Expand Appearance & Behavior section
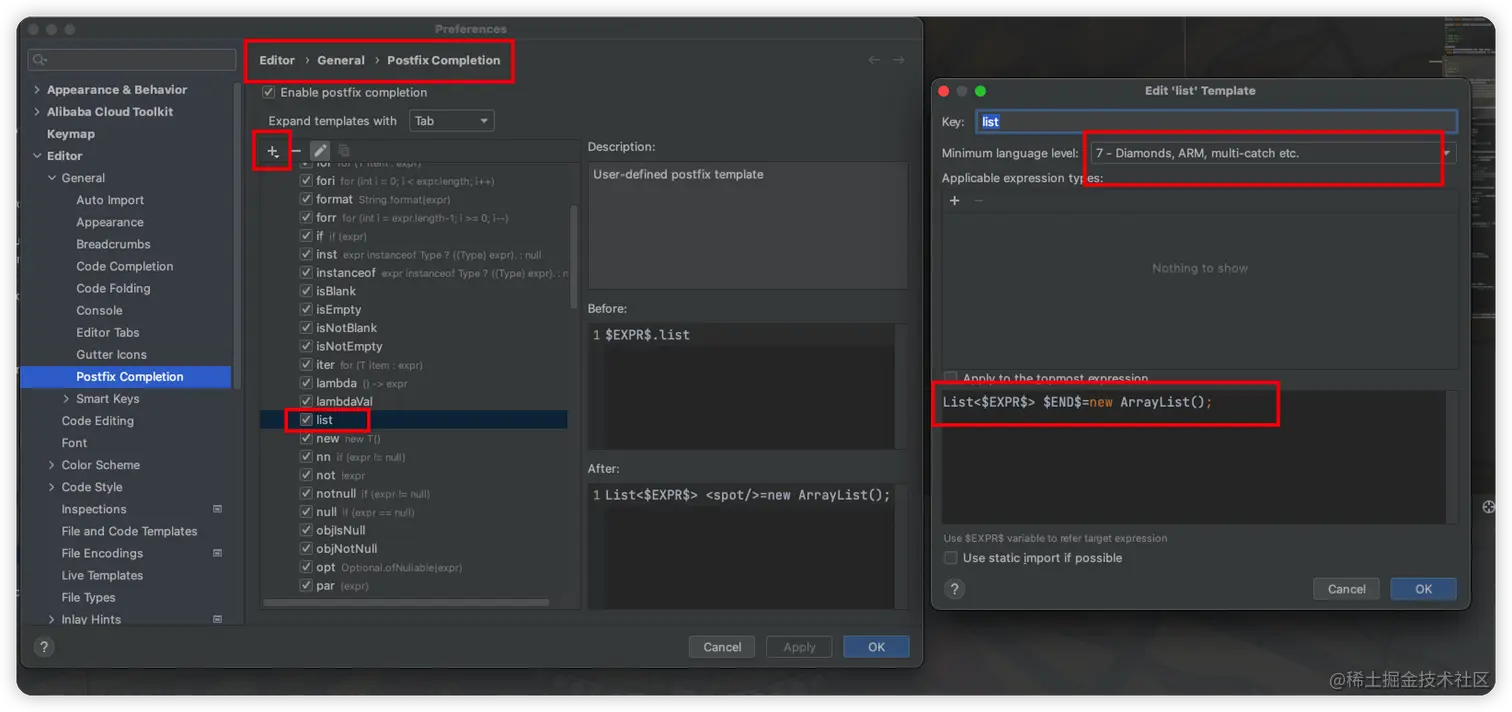The image size is (1512, 712). click(x=37, y=90)
